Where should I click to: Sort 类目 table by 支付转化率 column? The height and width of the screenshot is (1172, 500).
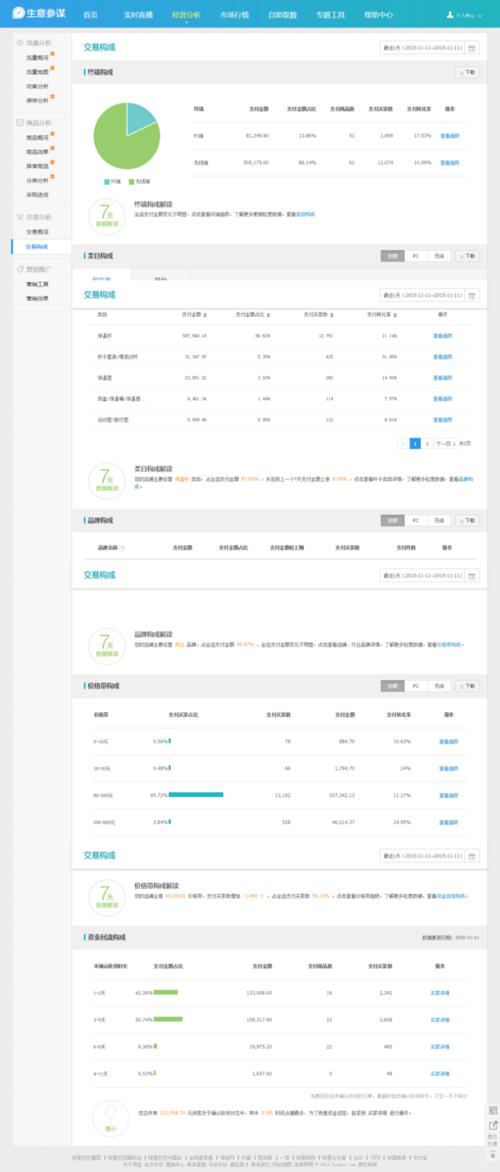coord(381,315)
